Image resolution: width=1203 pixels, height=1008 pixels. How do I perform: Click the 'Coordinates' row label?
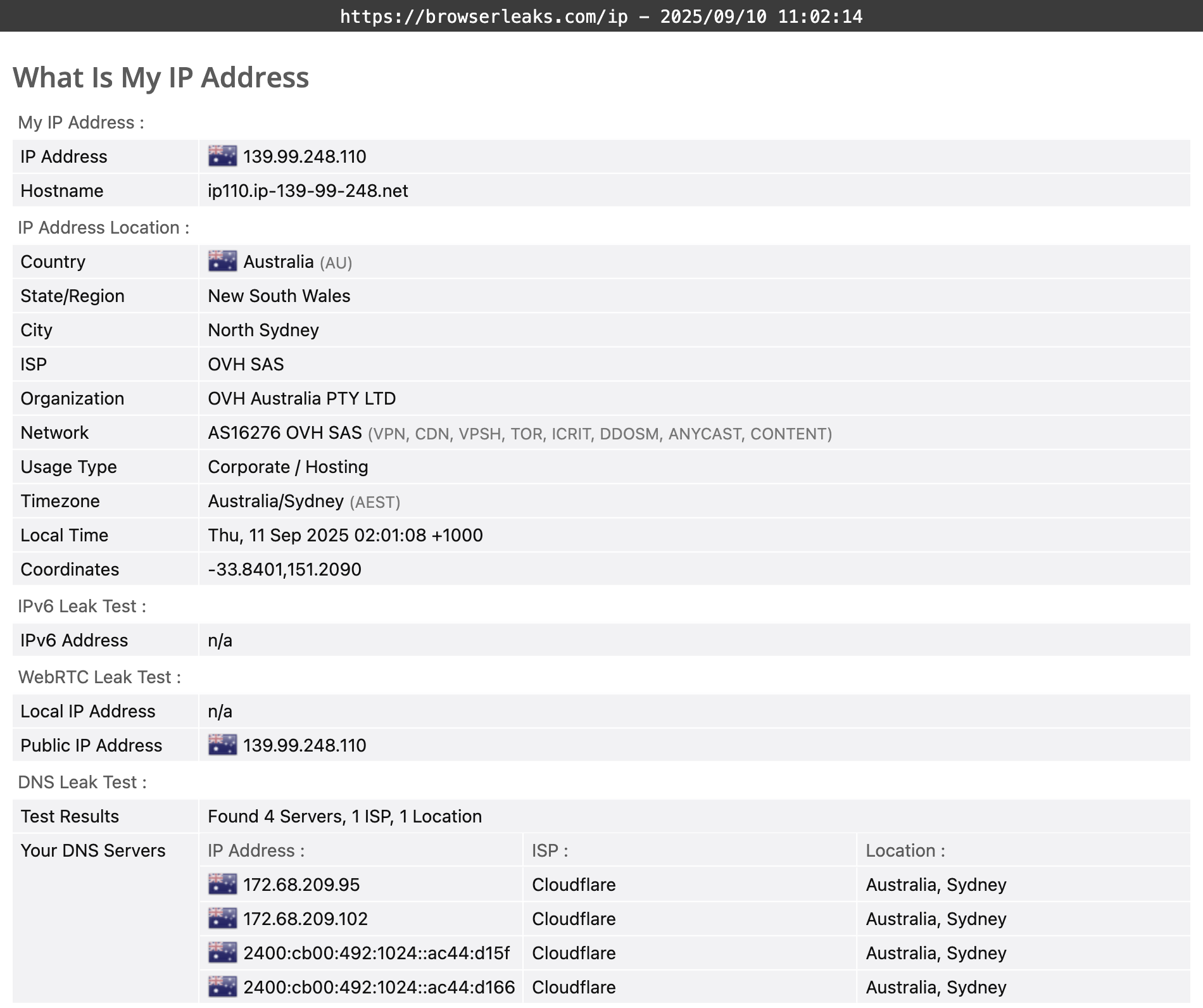70,569
